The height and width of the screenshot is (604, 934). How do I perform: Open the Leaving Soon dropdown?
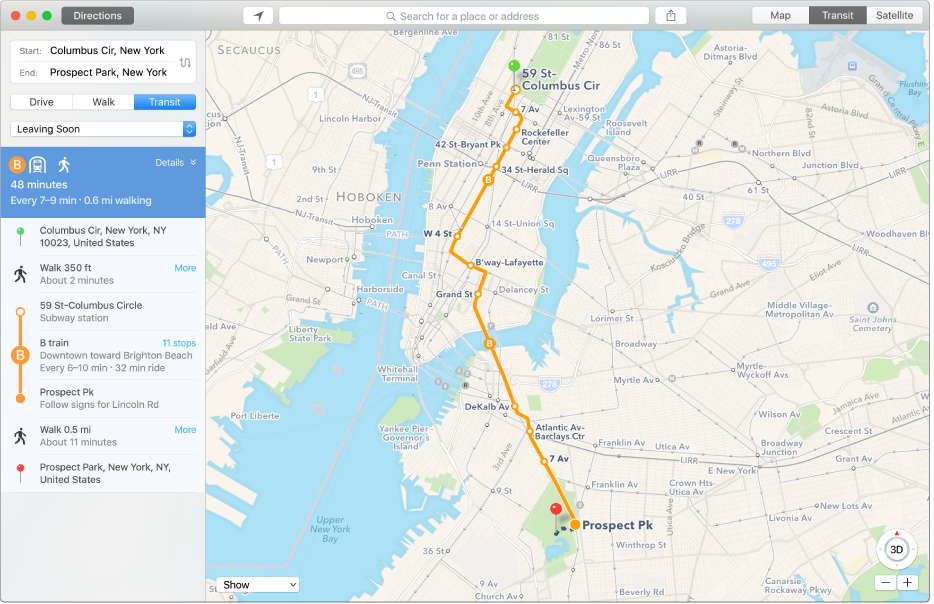tap(103, 129)
